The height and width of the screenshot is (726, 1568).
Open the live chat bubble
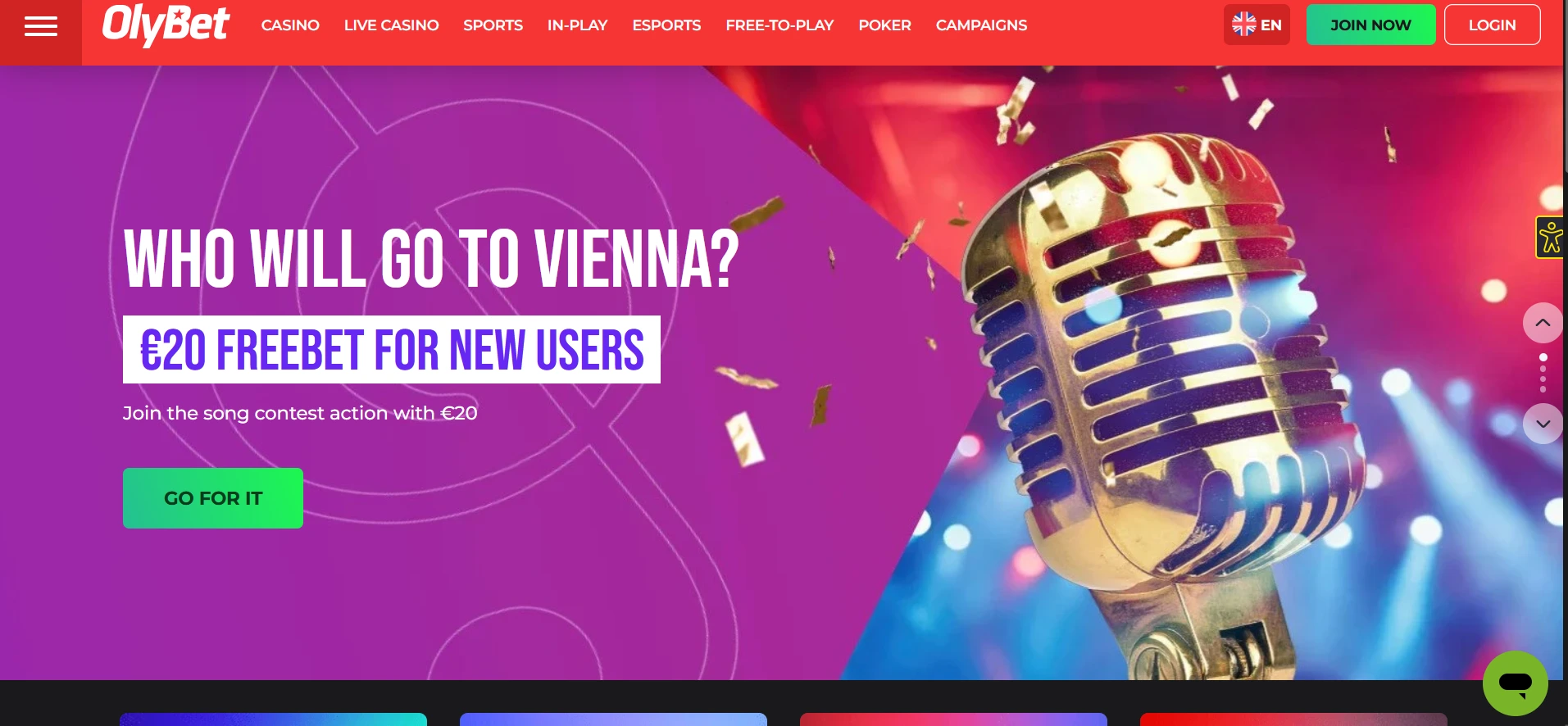tap(1515, 683)
